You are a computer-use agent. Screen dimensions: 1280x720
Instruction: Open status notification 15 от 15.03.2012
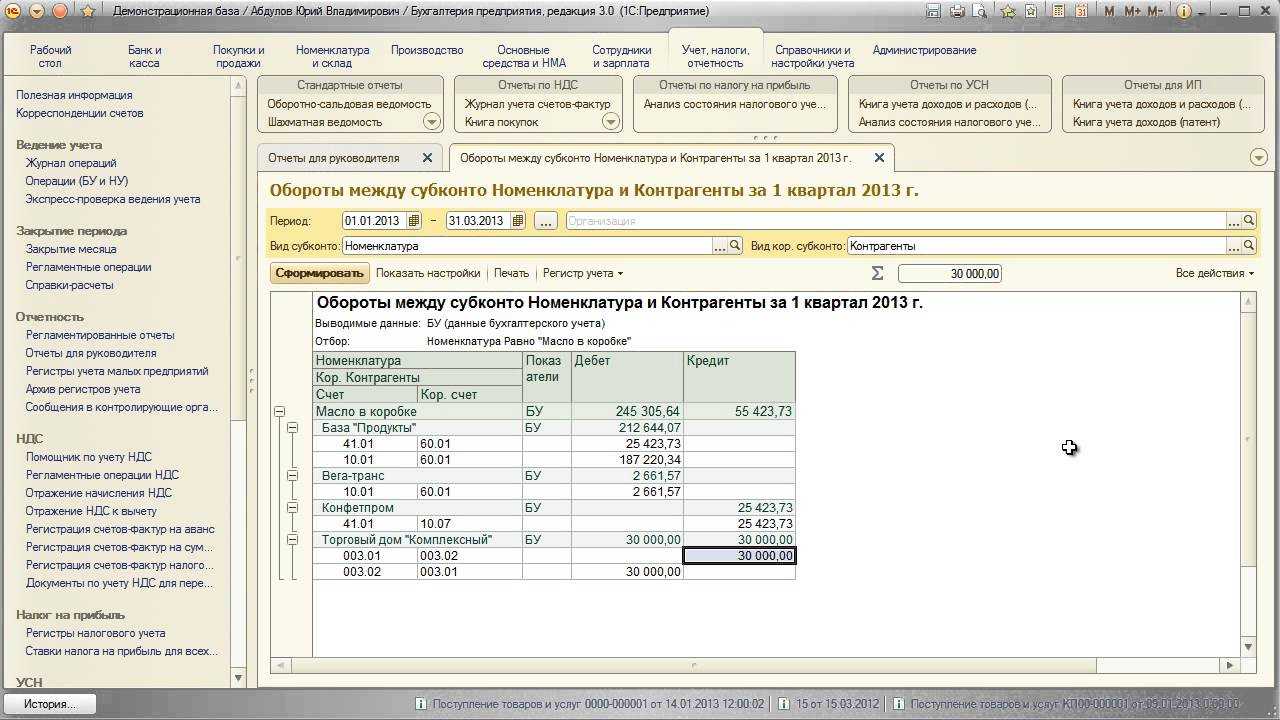tap(830, 704)
